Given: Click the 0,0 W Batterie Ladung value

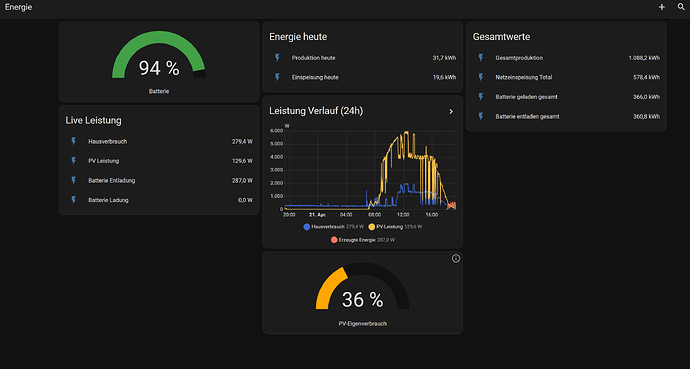Looking at the screenshot, I should pos(246,200).
